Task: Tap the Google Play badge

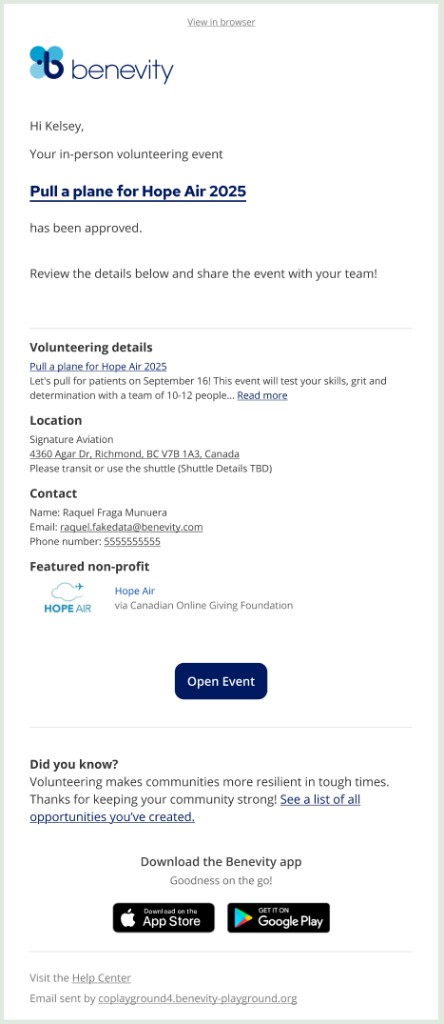Action: pyautogui.click(x=279, y=918)
